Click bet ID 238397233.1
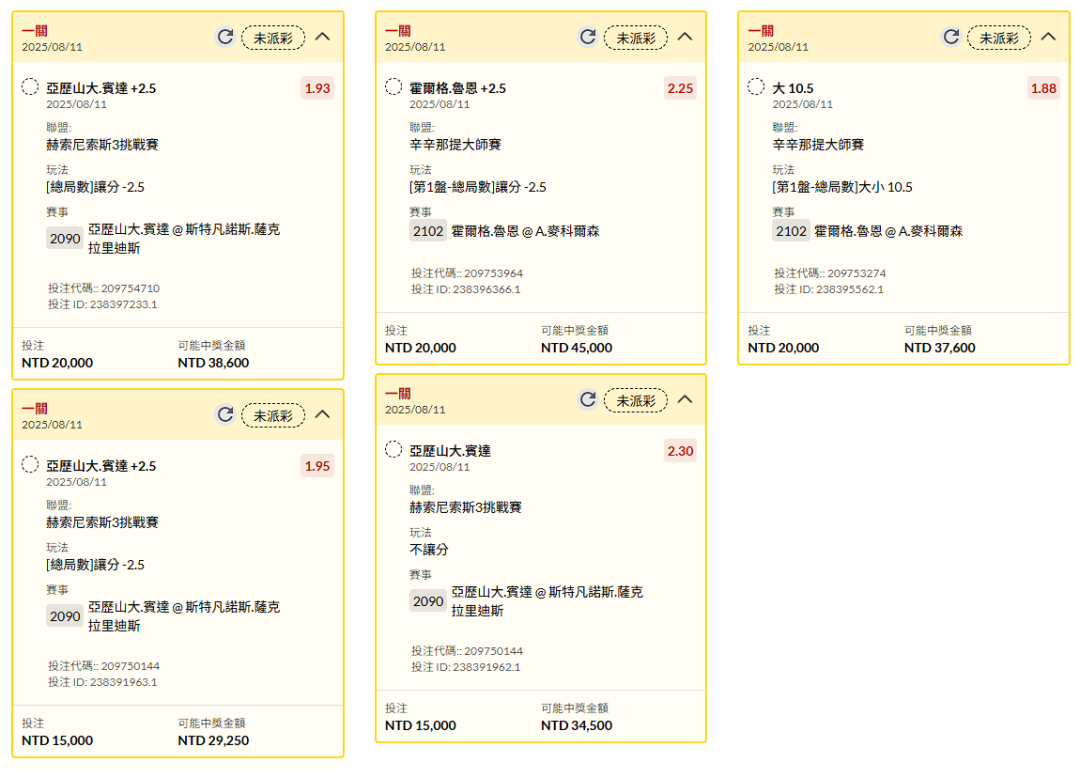 [x=123, y=304]
